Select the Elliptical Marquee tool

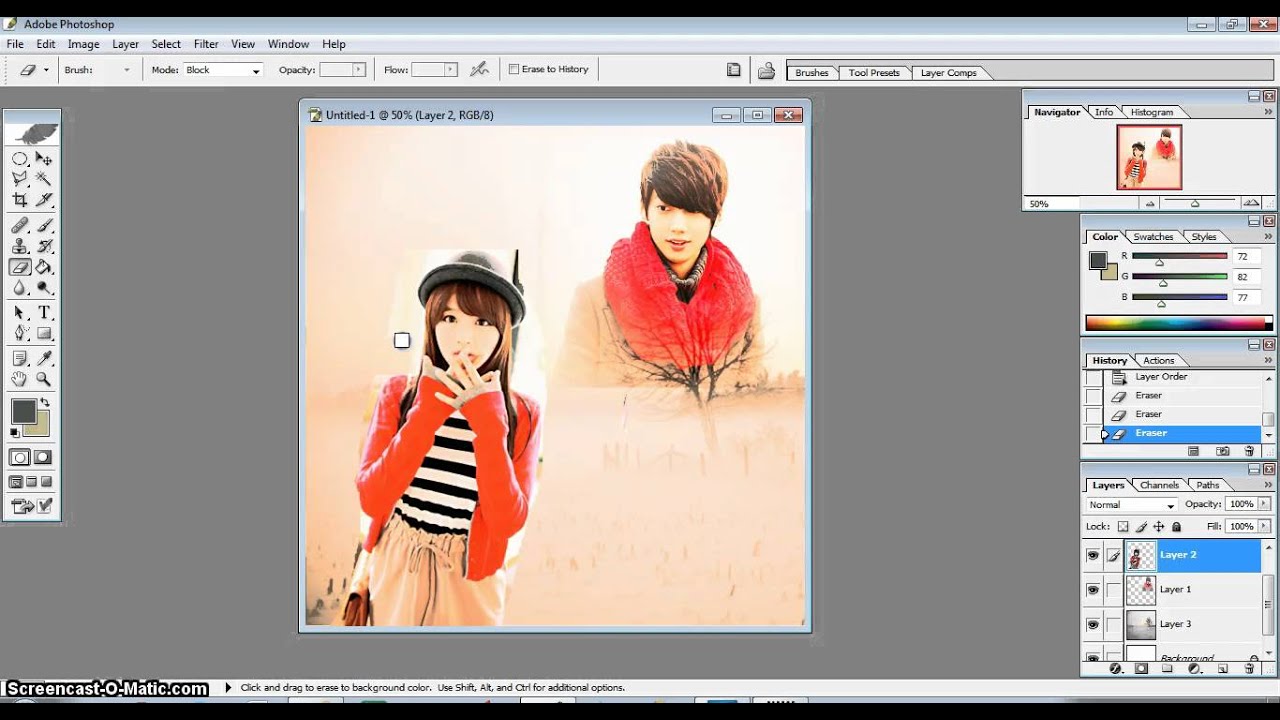click(x=20, y=159)
